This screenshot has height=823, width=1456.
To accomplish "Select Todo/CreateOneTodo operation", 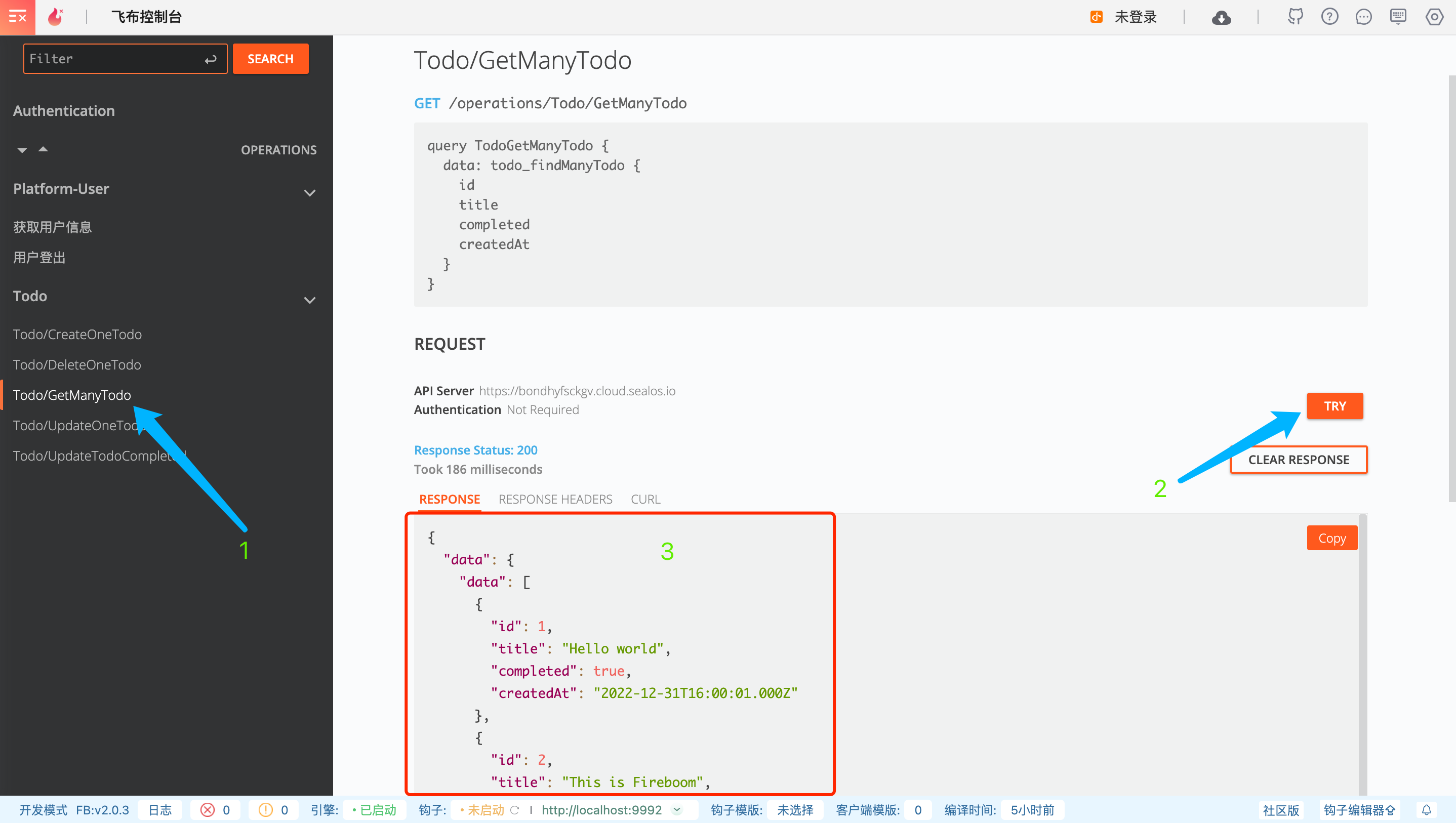I will (x=77, y=335).
